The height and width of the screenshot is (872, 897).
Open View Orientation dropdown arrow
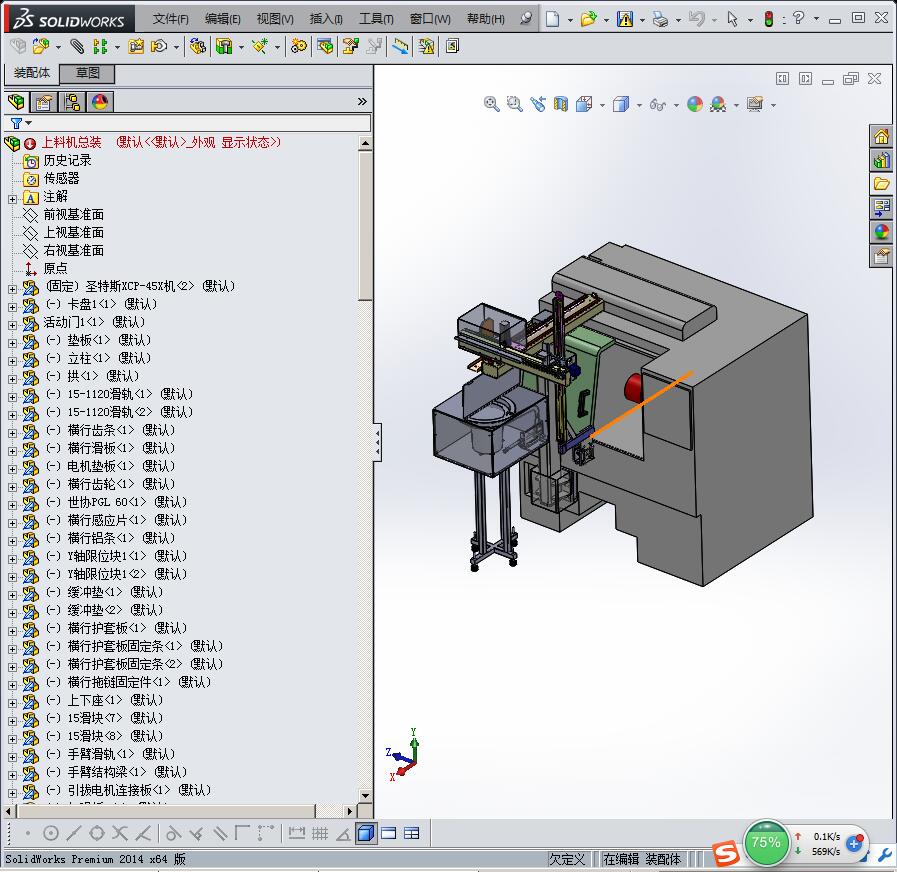pos(602,105)
